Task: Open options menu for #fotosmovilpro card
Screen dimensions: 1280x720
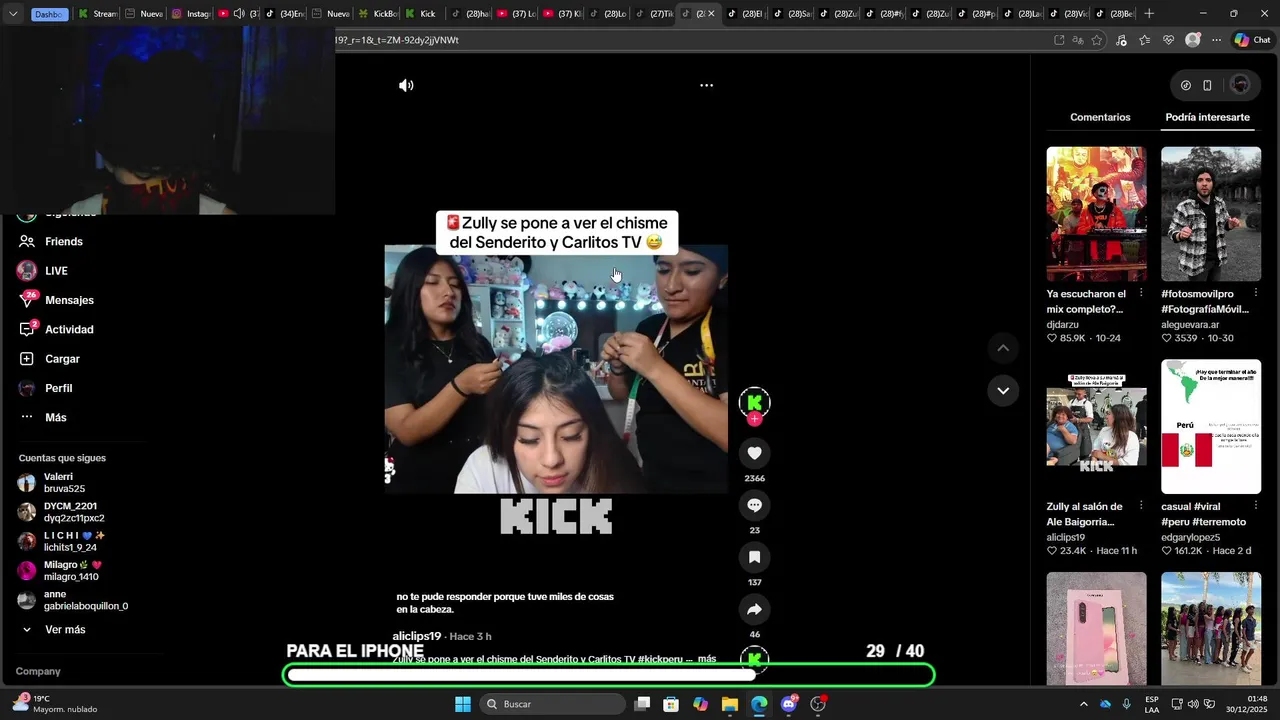Action: [1255, 293]
